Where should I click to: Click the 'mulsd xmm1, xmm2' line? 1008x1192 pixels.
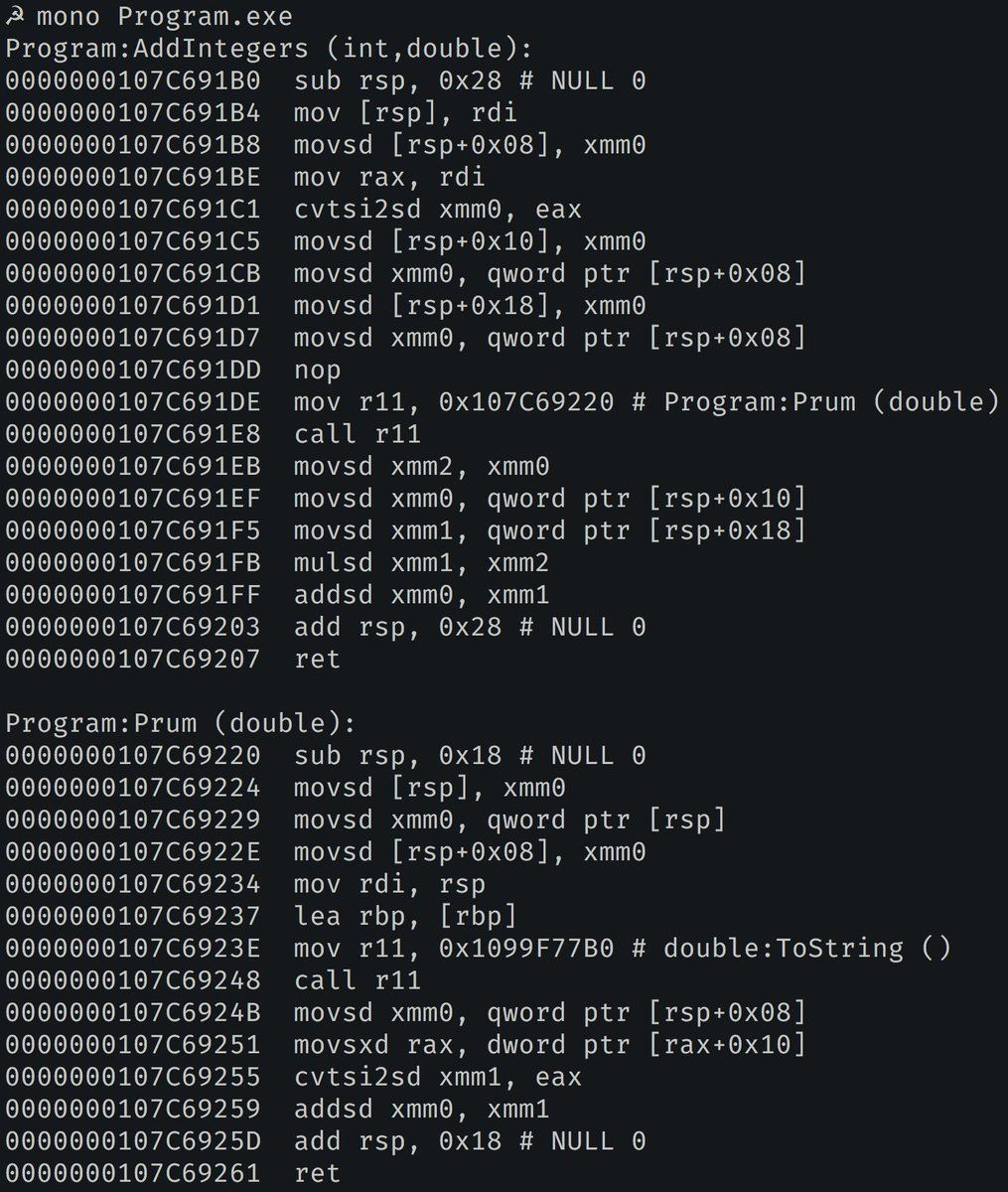[422, 563]
